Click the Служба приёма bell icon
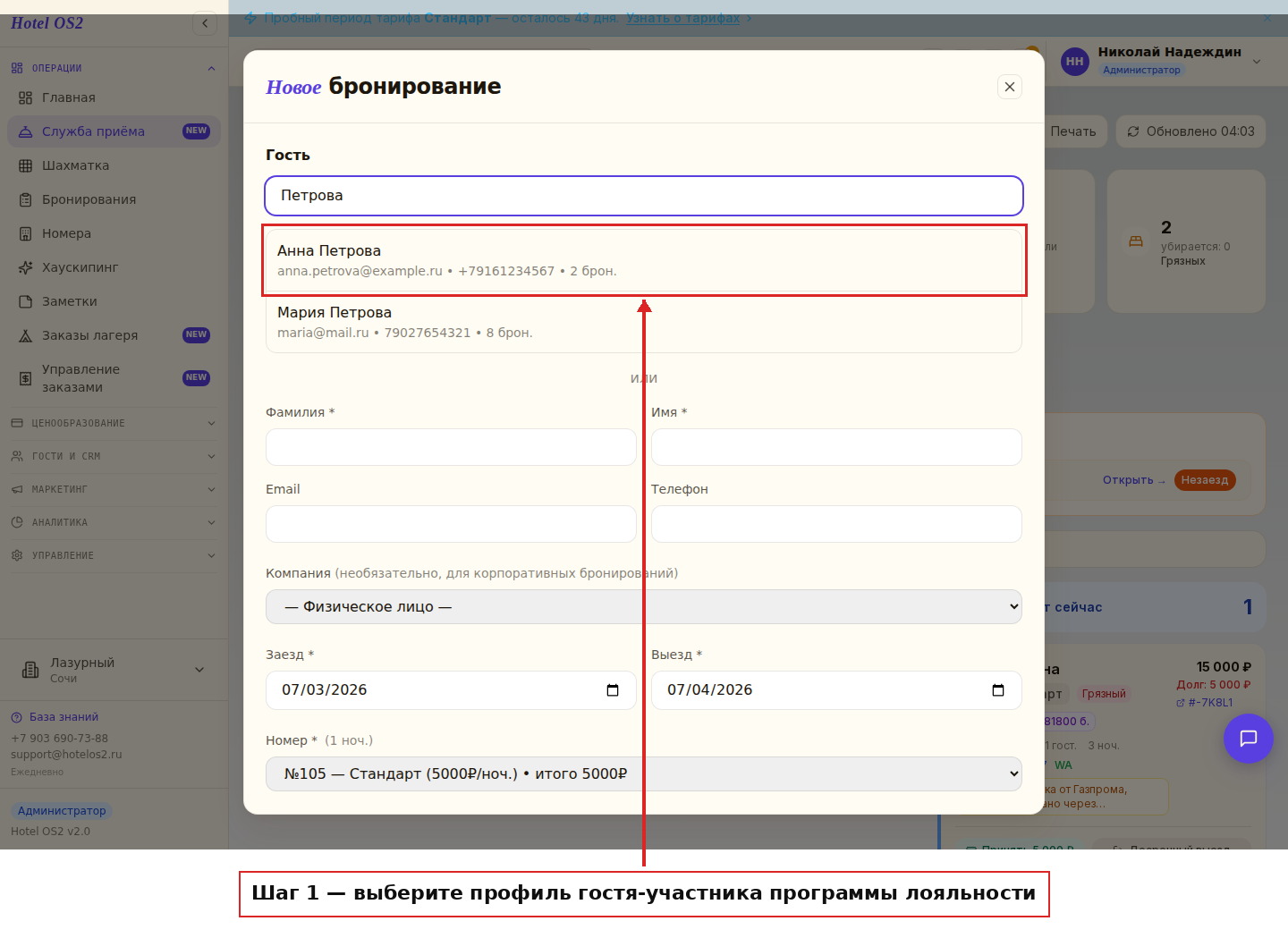 tap(25, 131)
